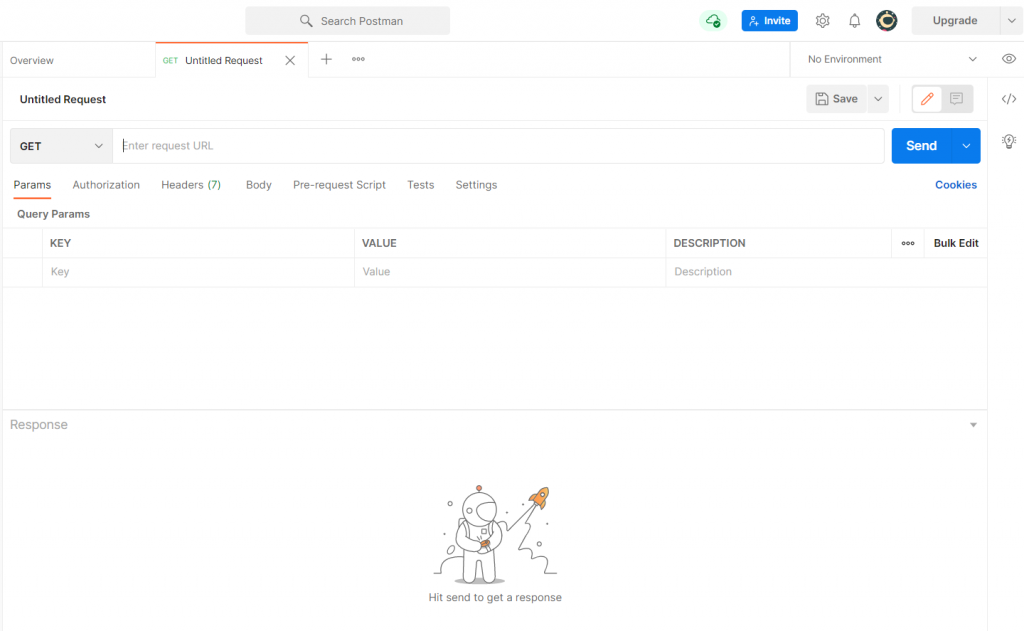Click the lightbulb help icon on right sidebar
The image size is (1024, 631).
1009,141
